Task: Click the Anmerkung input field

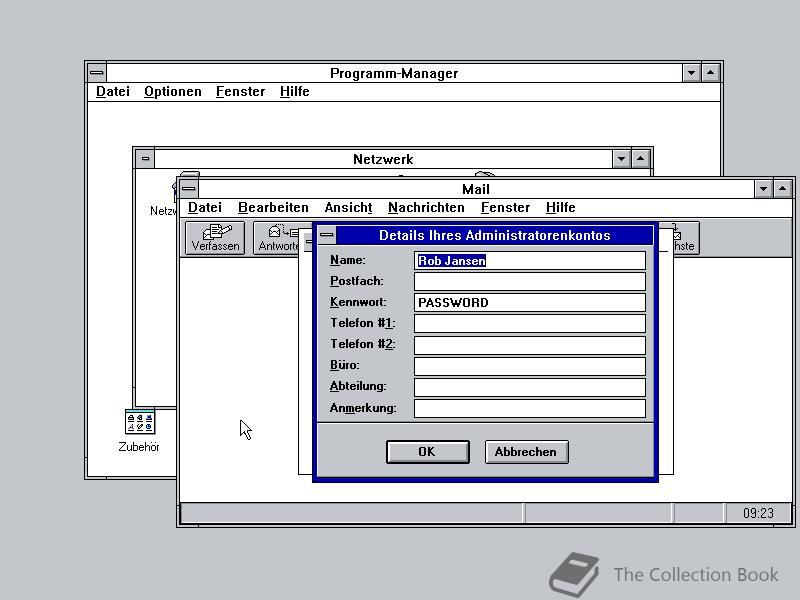Action: 529,408
